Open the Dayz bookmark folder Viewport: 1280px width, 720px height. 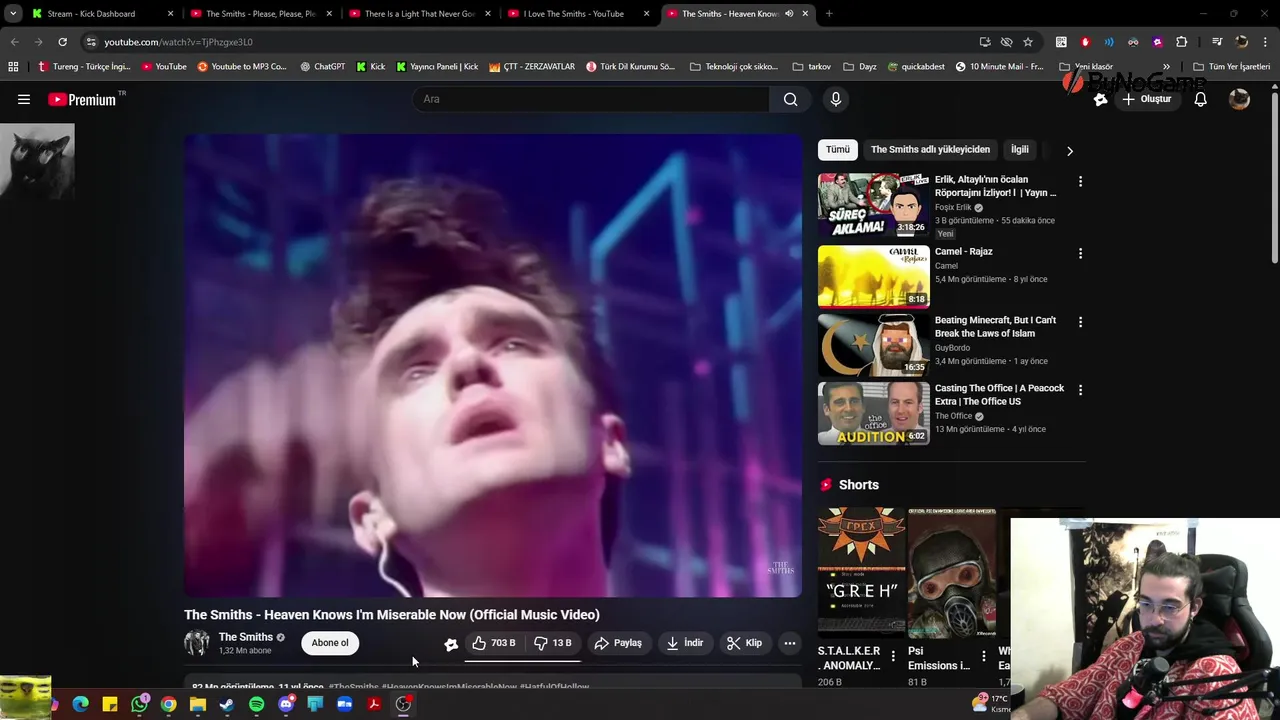pyautogui.click(x=860, y=67)
